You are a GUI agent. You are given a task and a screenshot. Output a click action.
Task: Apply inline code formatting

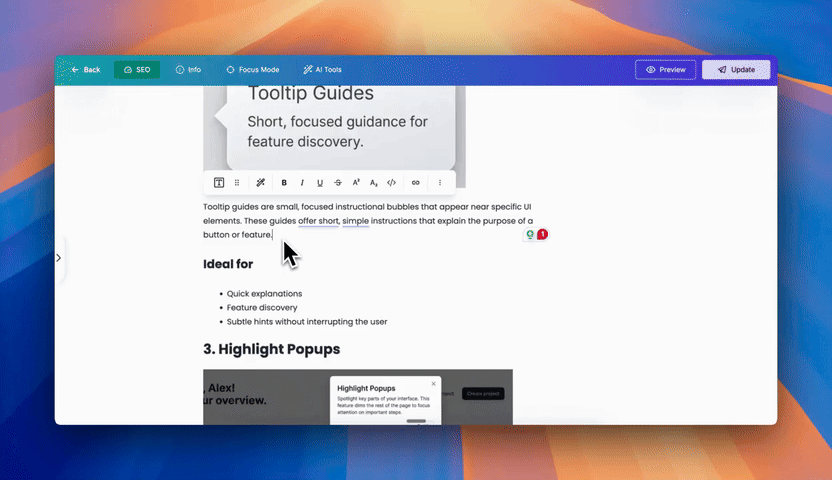click(x=392, y=182)
